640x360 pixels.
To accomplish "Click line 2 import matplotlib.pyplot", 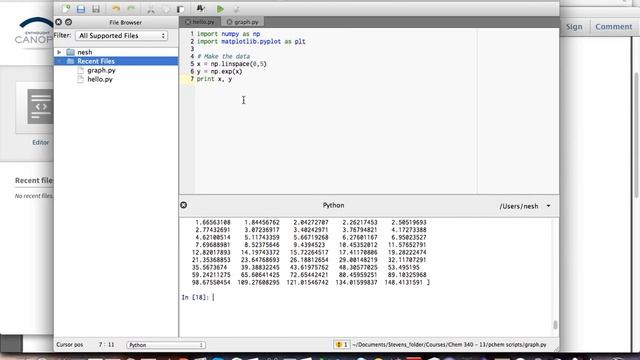I will tap(251, 42).
